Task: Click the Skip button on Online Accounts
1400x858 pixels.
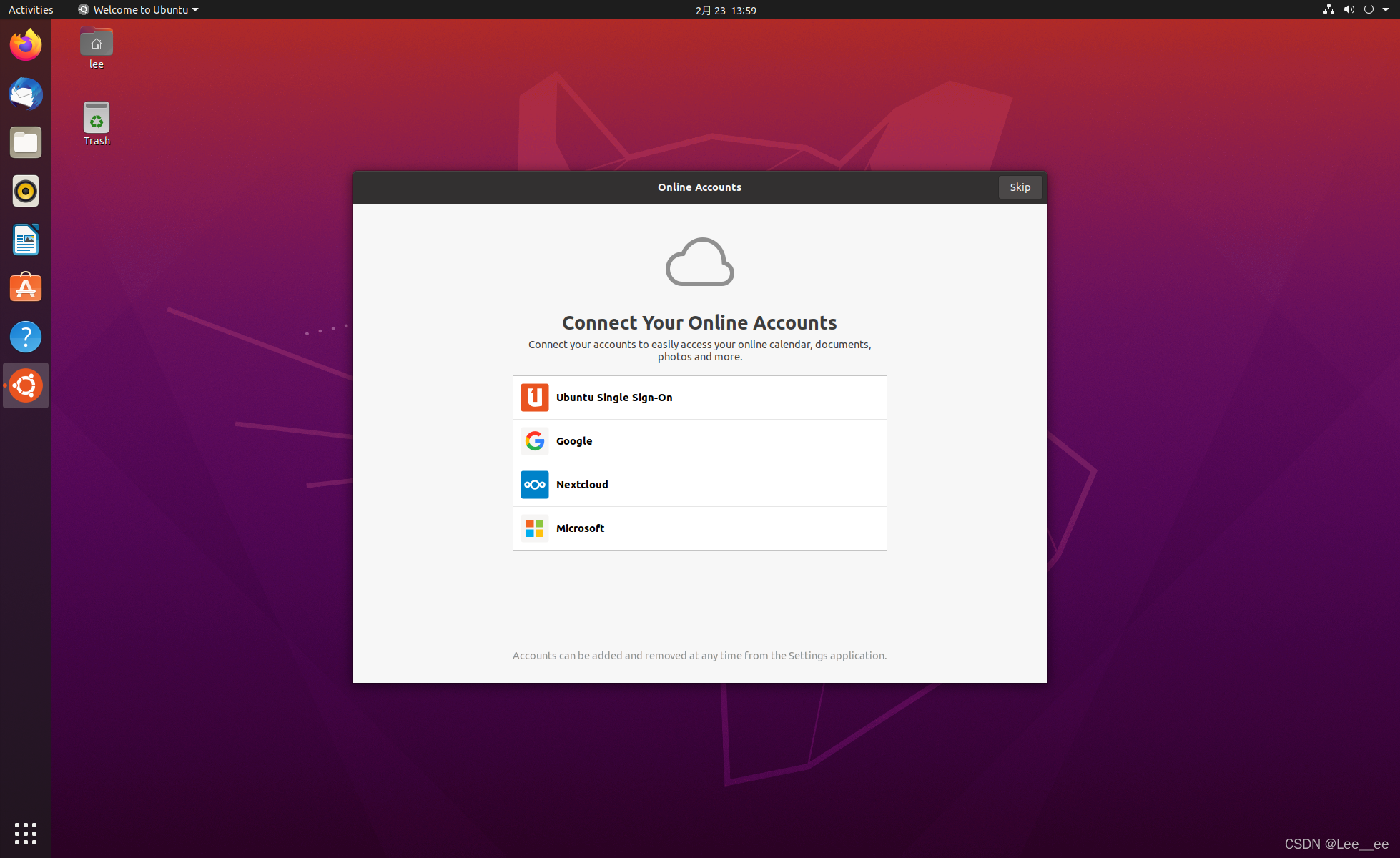Action: click(1019, 187)
